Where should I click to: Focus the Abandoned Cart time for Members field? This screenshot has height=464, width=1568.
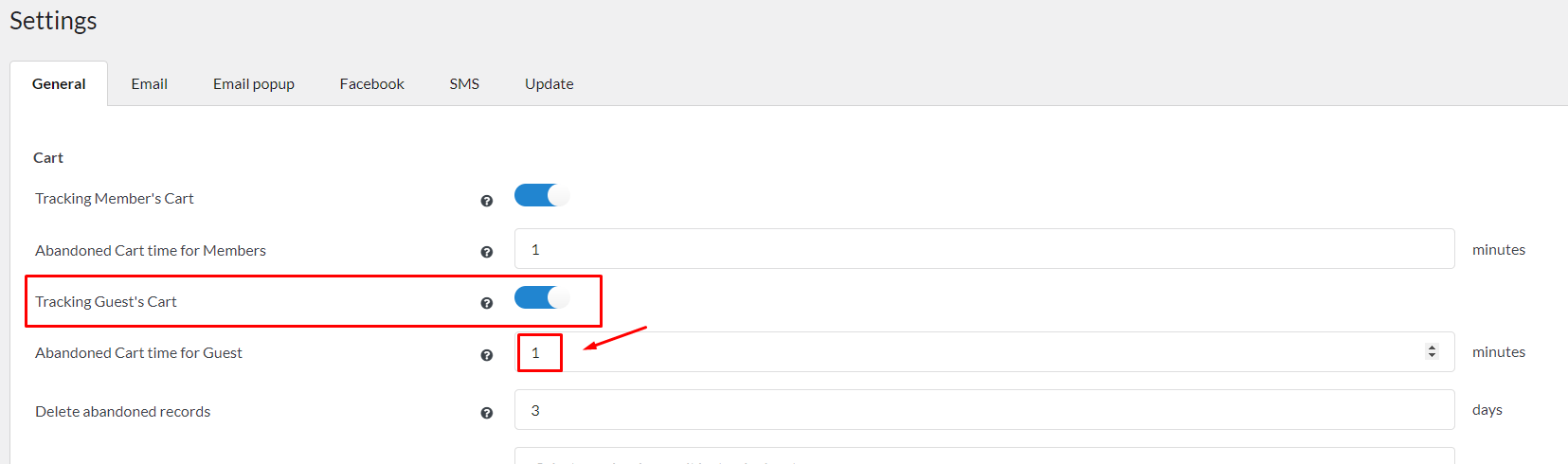tap(984, 249)
